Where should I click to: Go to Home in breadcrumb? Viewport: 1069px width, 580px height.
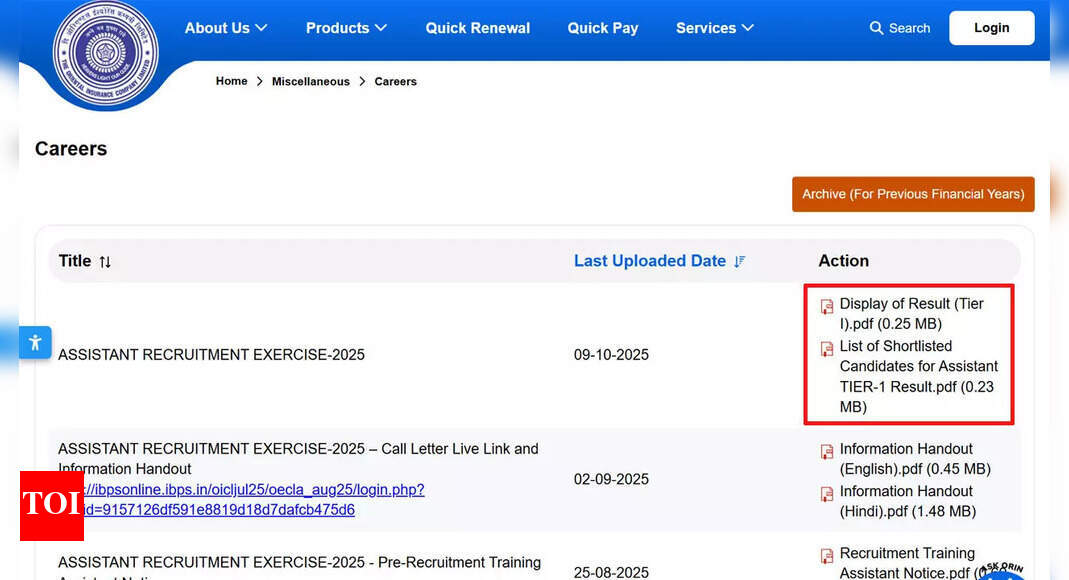click(x=231, y=81)
